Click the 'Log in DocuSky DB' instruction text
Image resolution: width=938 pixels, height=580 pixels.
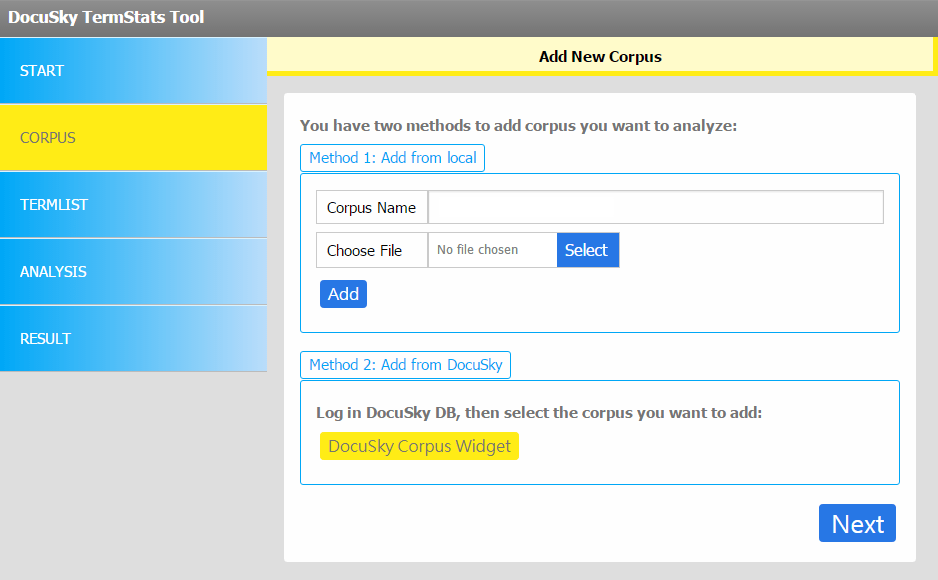[x=539, y=413]
